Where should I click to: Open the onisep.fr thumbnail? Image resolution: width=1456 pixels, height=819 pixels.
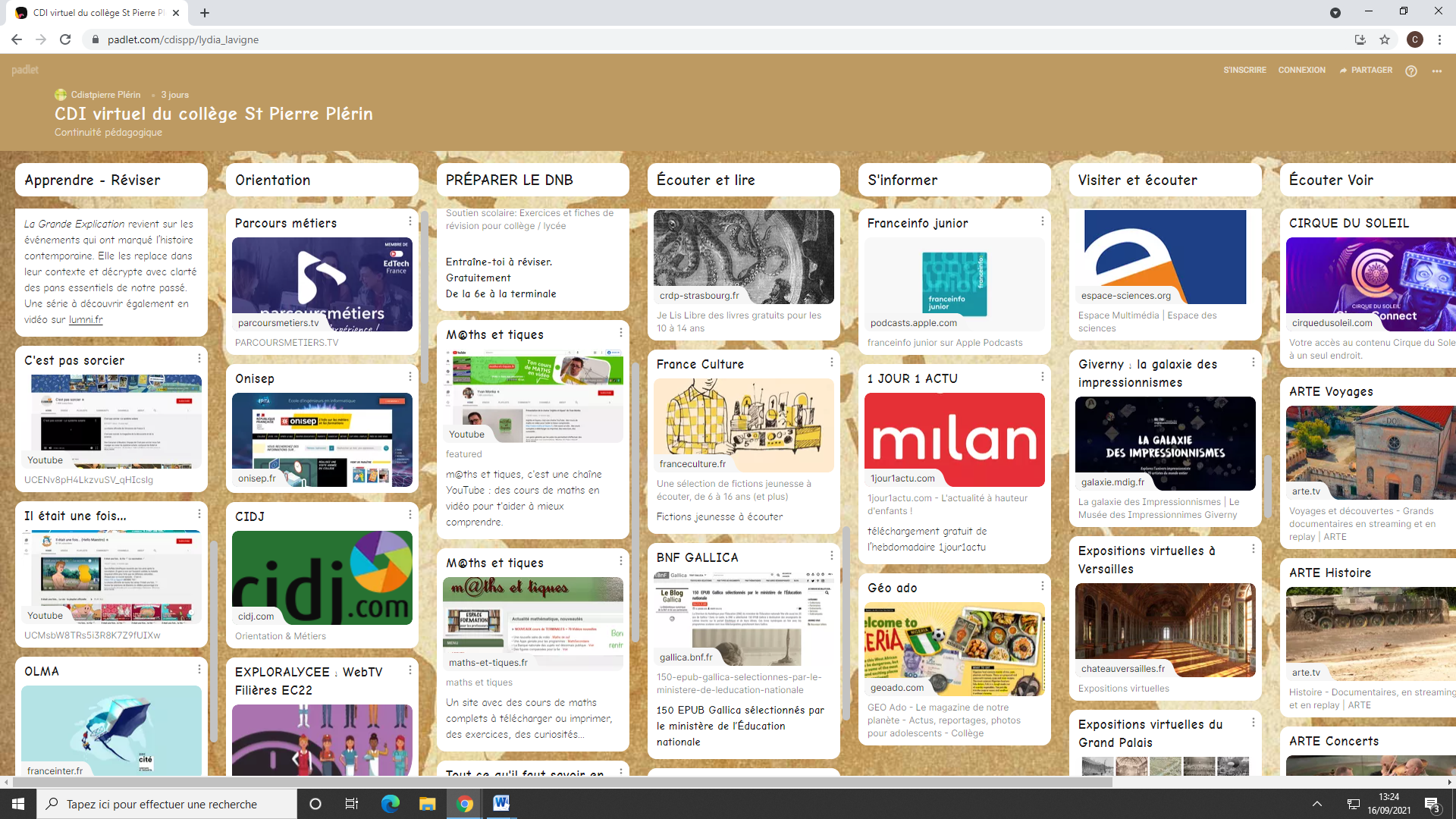pos(322,440)
